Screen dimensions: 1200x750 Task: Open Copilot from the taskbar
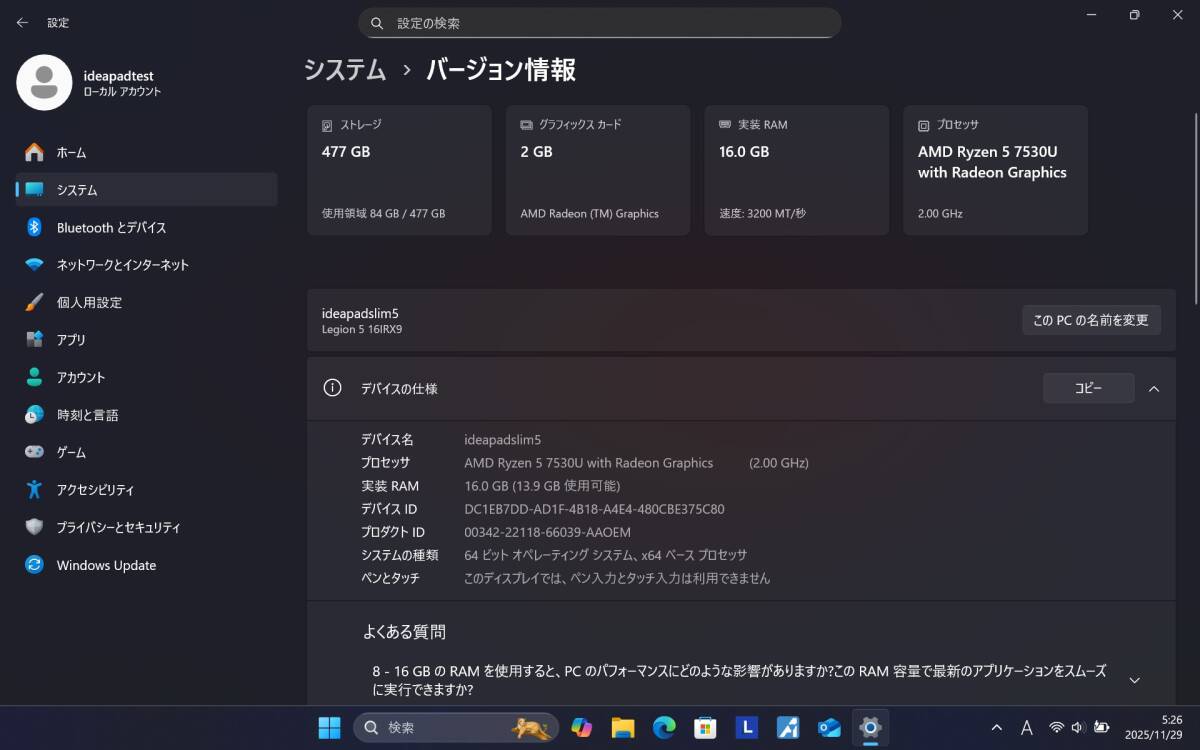point(581,728)
